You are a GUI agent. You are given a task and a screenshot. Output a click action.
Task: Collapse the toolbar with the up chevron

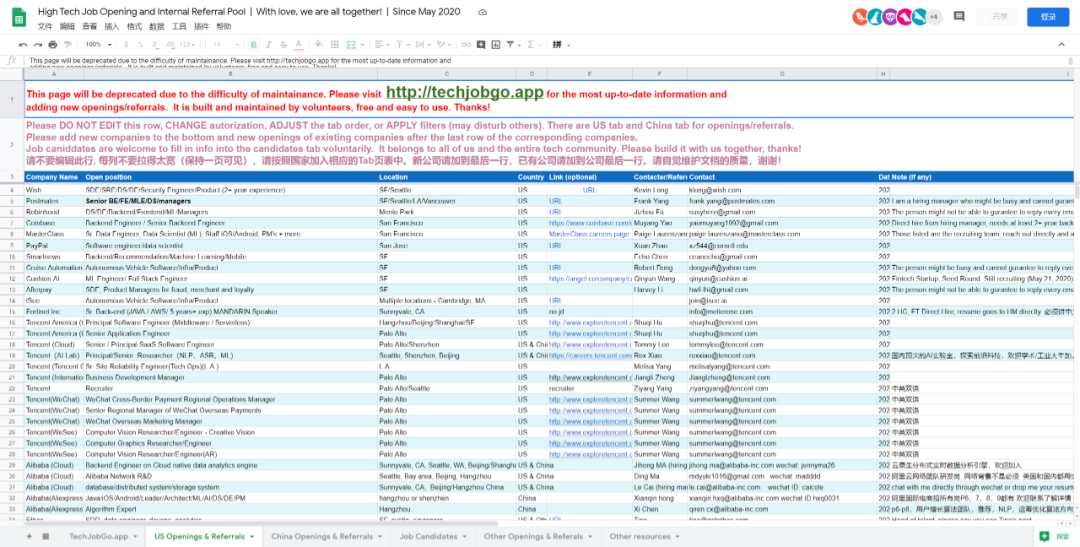1061,45
